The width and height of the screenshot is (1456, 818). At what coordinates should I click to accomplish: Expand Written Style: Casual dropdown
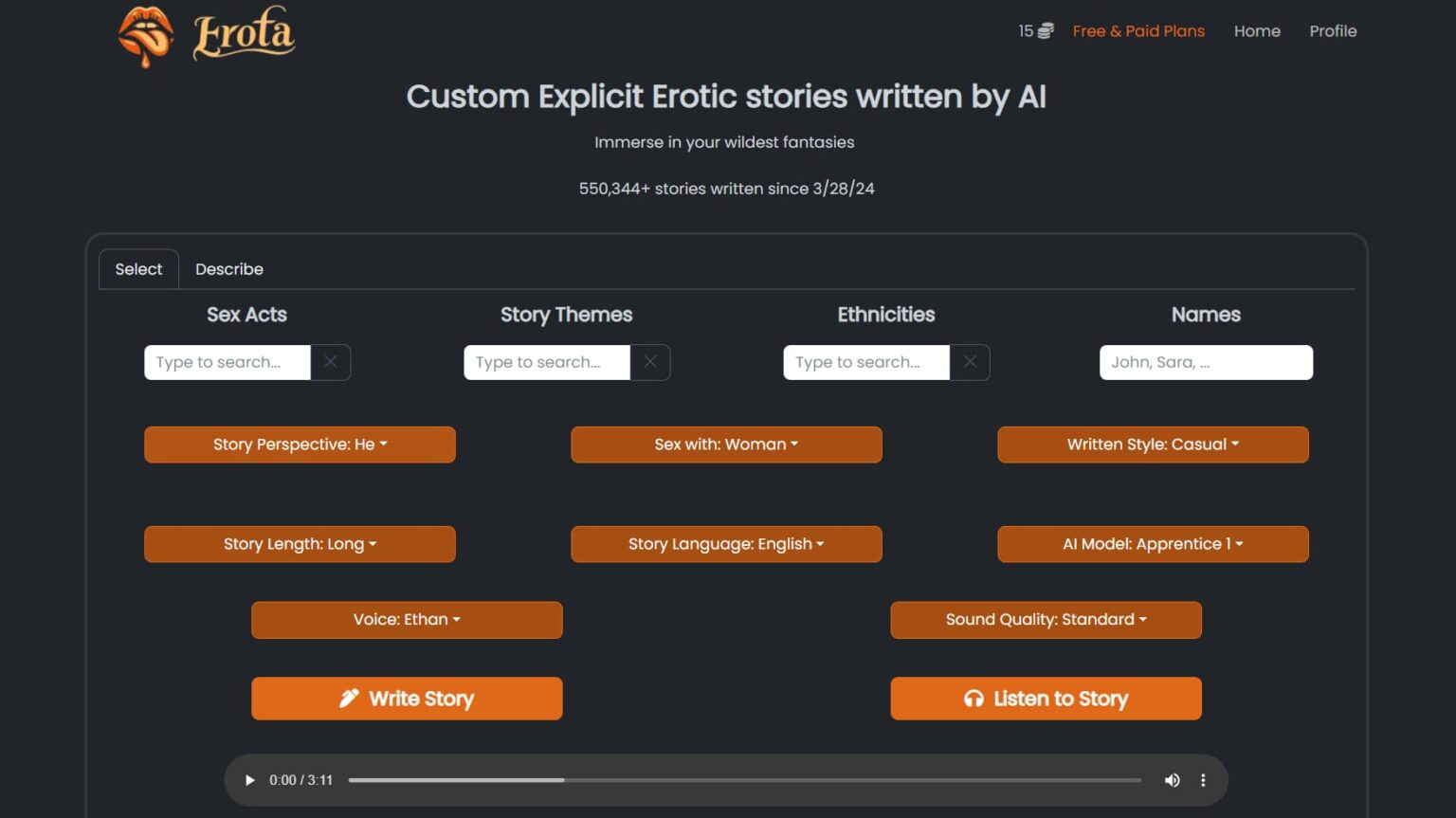coord(1153,445)
